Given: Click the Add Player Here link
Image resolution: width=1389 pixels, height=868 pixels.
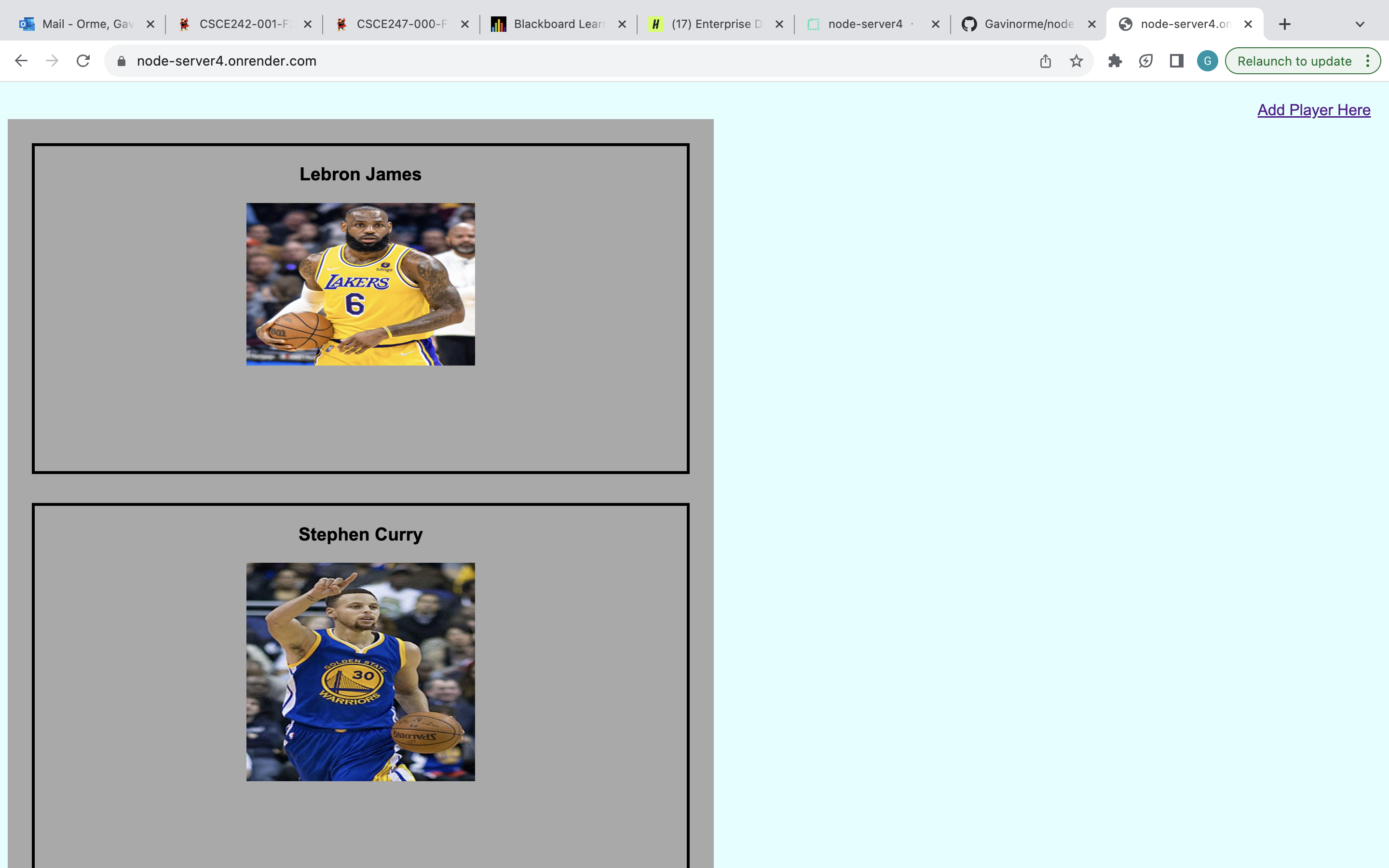Looking at the screenshot, I should pyautogui.click(x=1314, y=109).
